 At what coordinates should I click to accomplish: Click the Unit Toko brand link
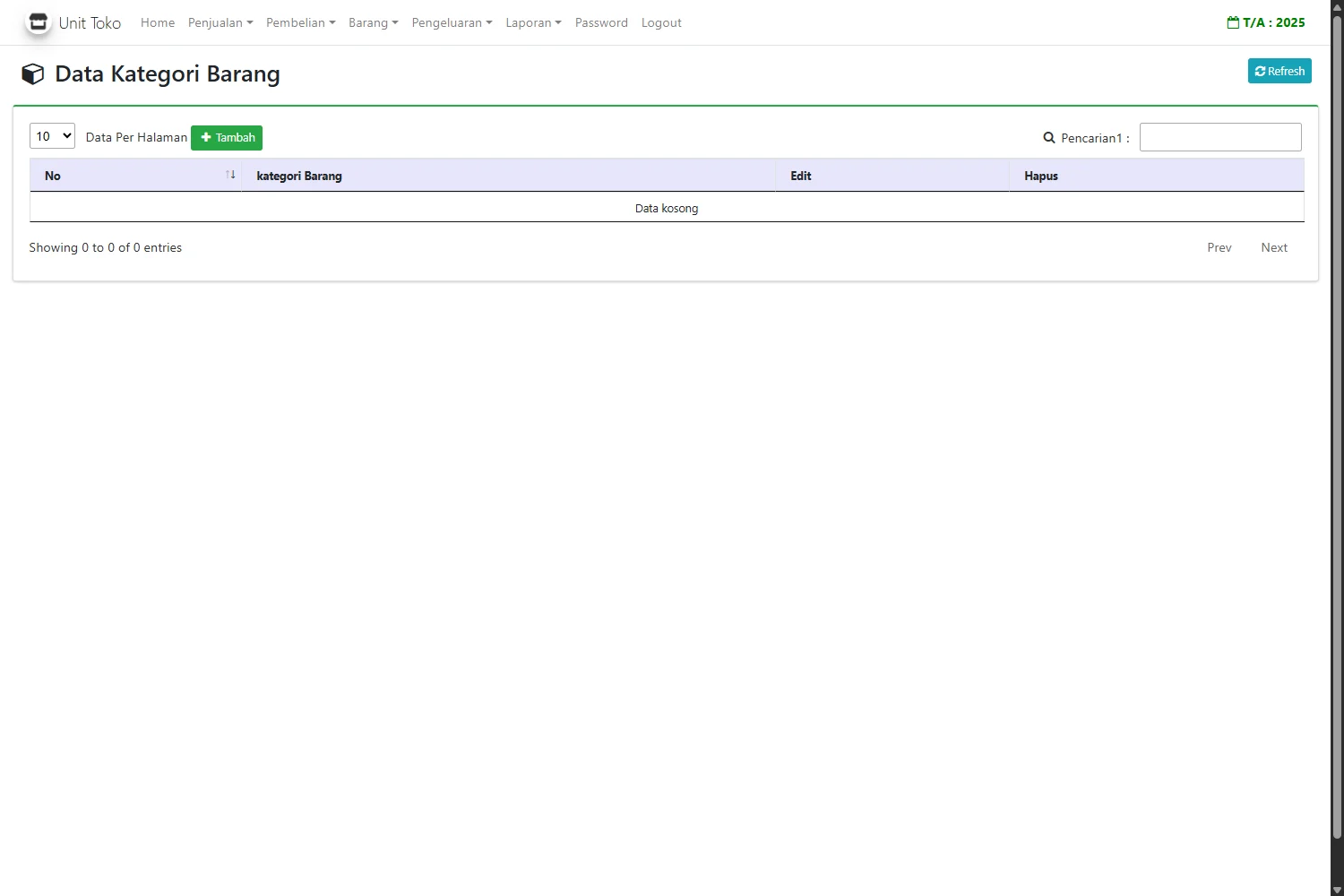click(x=90, y=22)
